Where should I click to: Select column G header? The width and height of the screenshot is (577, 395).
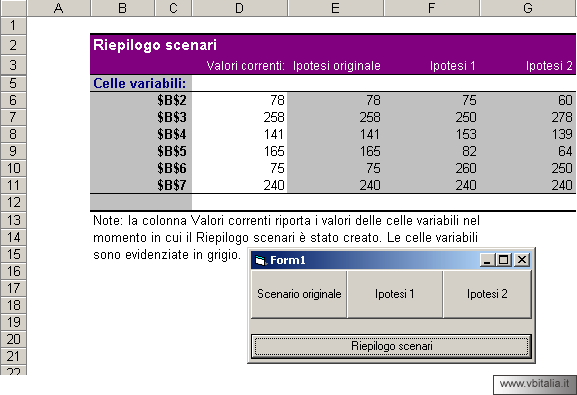[x=528, y=8]
